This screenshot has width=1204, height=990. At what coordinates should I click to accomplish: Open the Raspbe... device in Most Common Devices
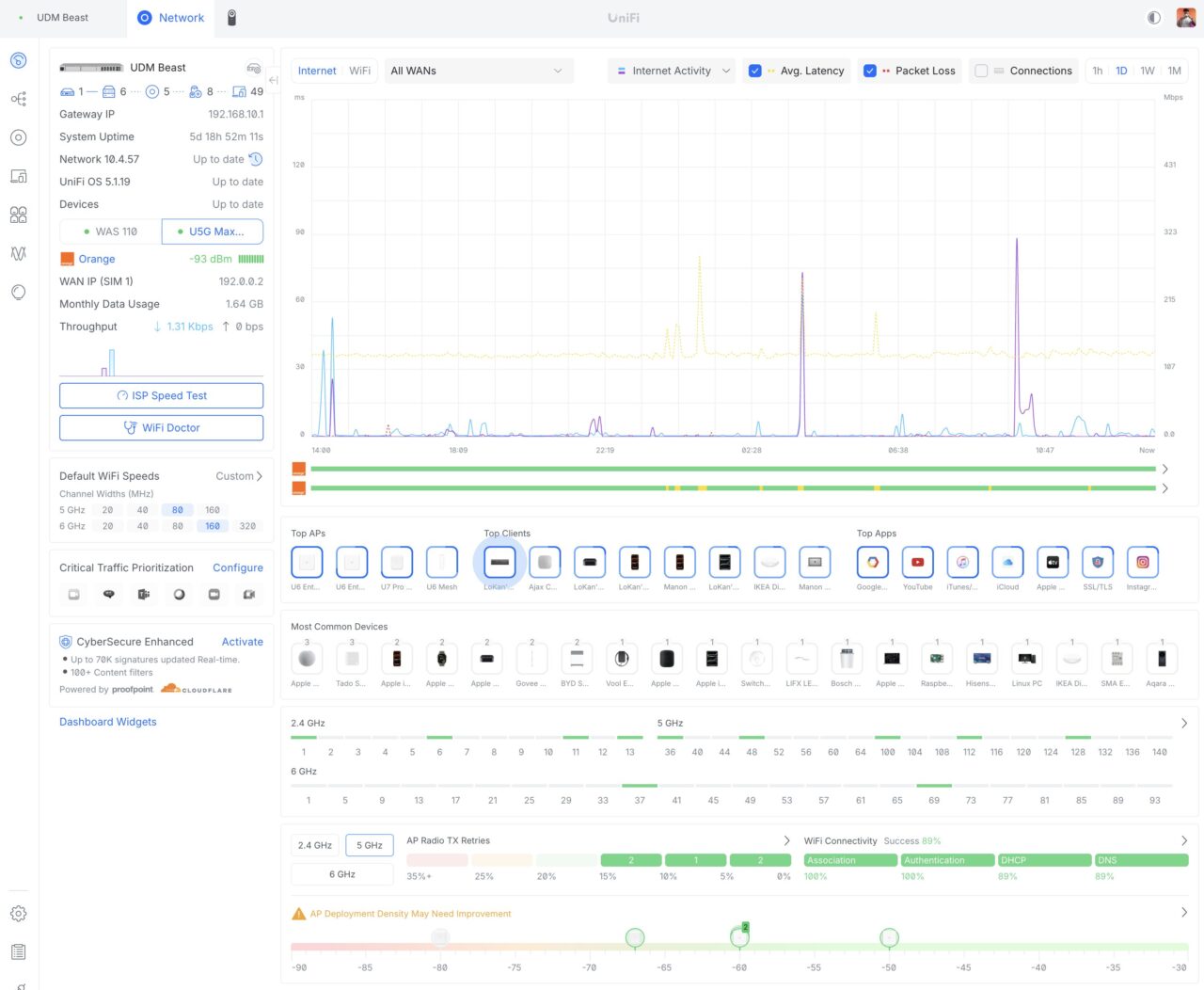(x=937, y=659)
